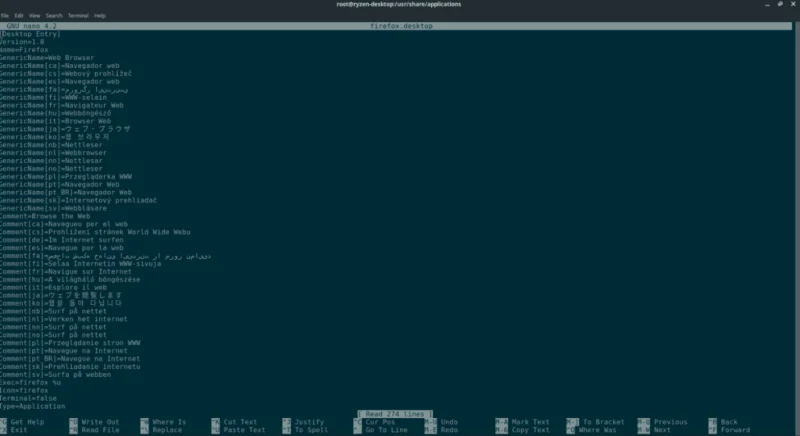
Task: Click the To Spell shortcut label
Action: tap(311, 430)
